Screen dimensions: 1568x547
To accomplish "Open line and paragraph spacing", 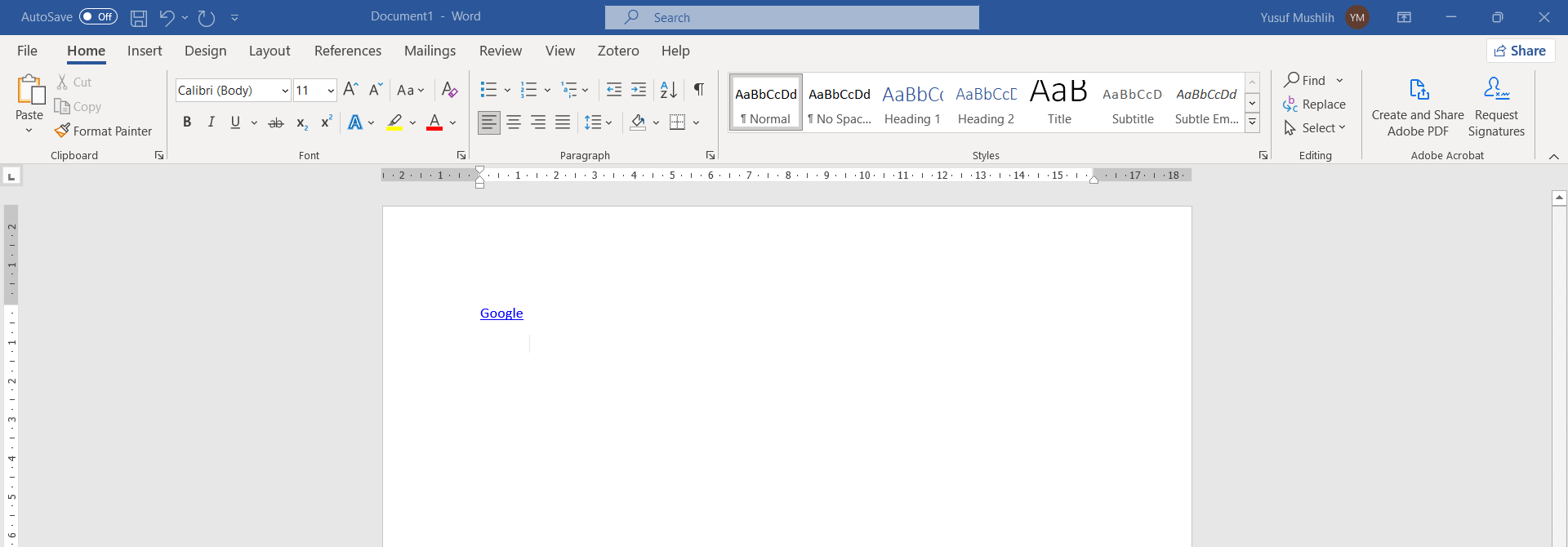I will (594, 122).
